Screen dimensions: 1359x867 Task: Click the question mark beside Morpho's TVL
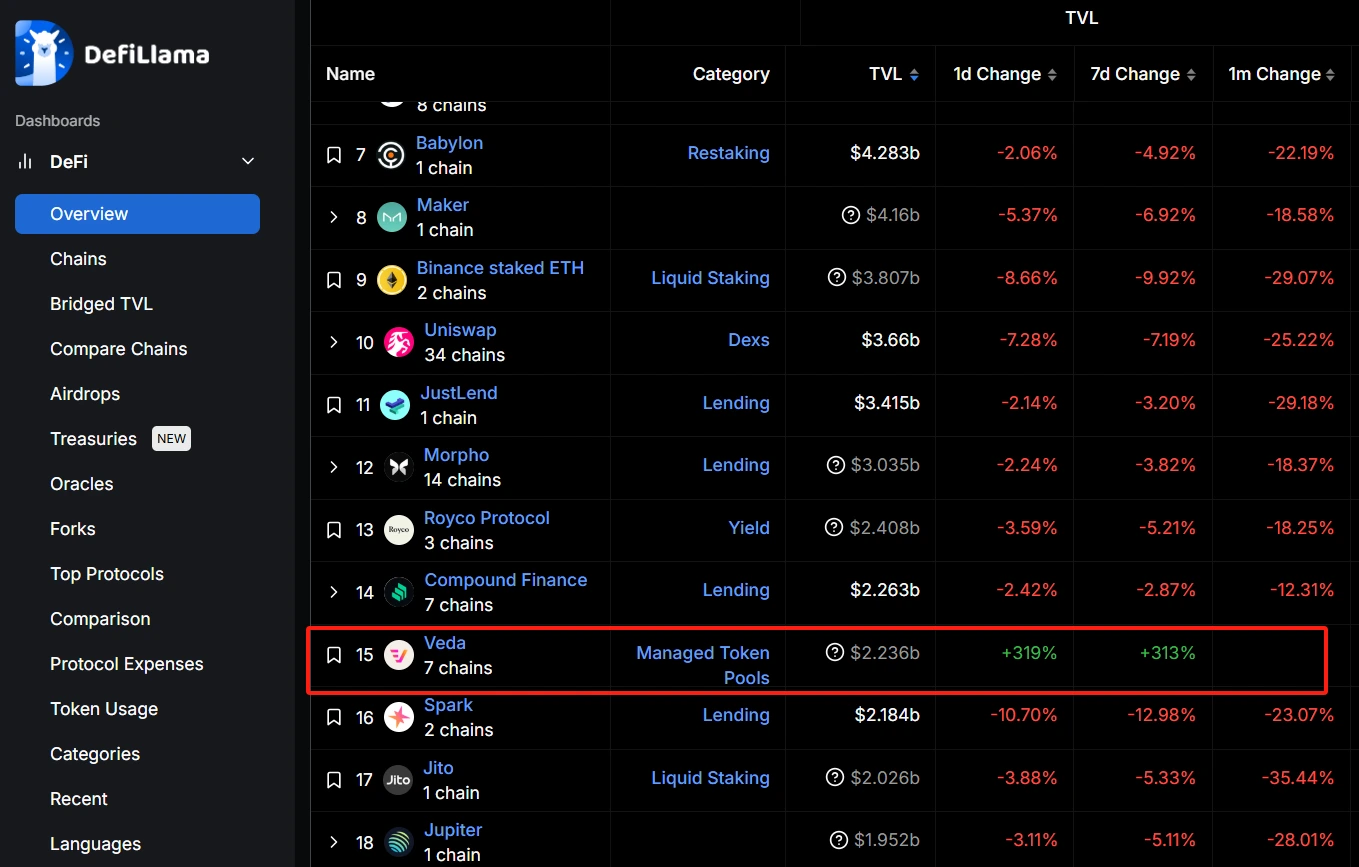tap(836, 465)
